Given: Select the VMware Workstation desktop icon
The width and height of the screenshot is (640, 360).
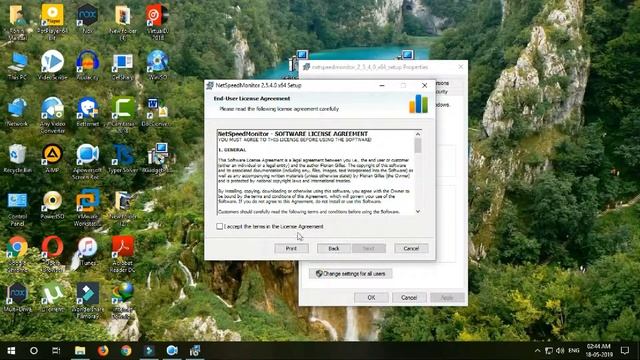Looking at the screenshot, I should pos(87,208).
